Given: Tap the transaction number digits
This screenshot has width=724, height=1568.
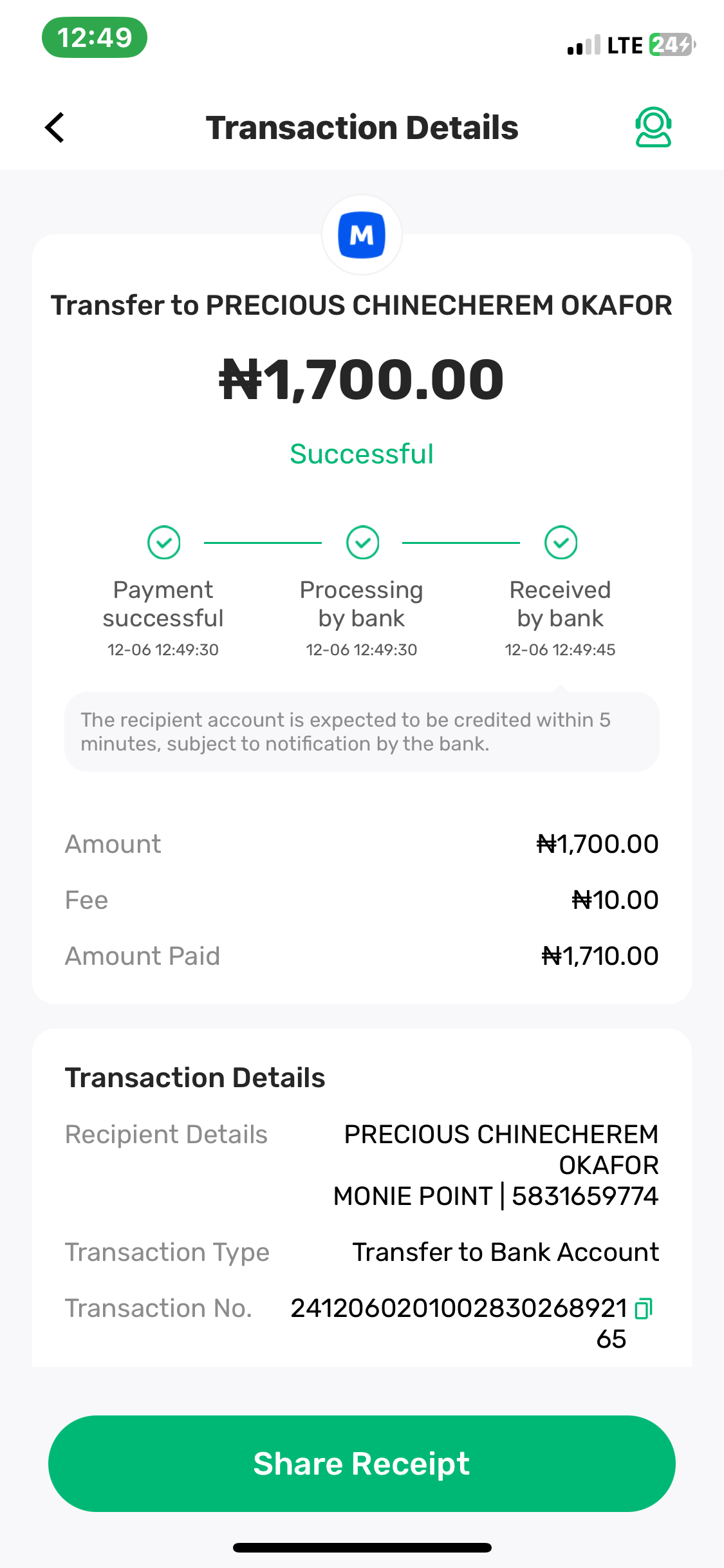Looking at the screenshot, I should tap(458, 1309).
